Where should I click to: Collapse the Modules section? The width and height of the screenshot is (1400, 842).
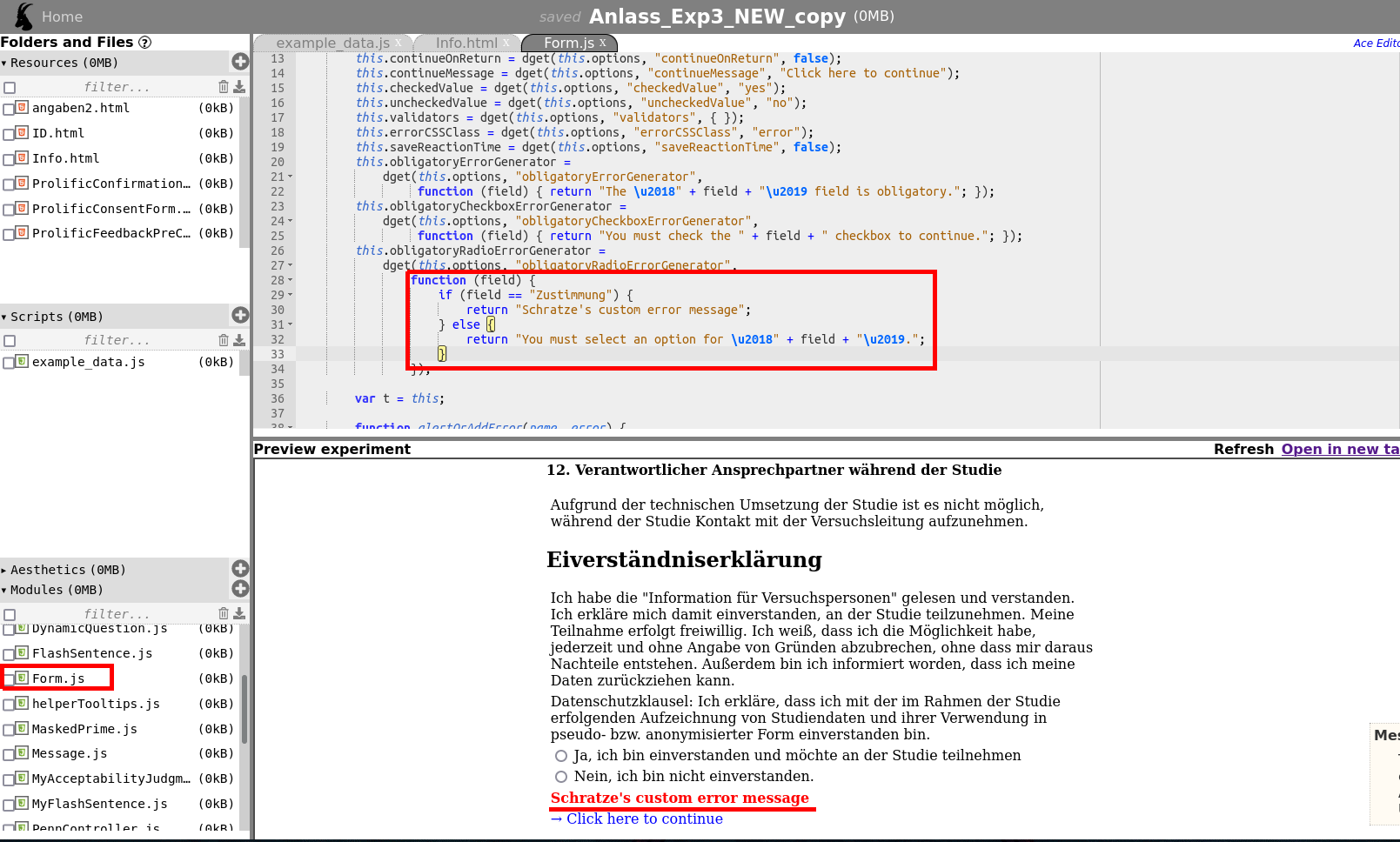point(4,591)
